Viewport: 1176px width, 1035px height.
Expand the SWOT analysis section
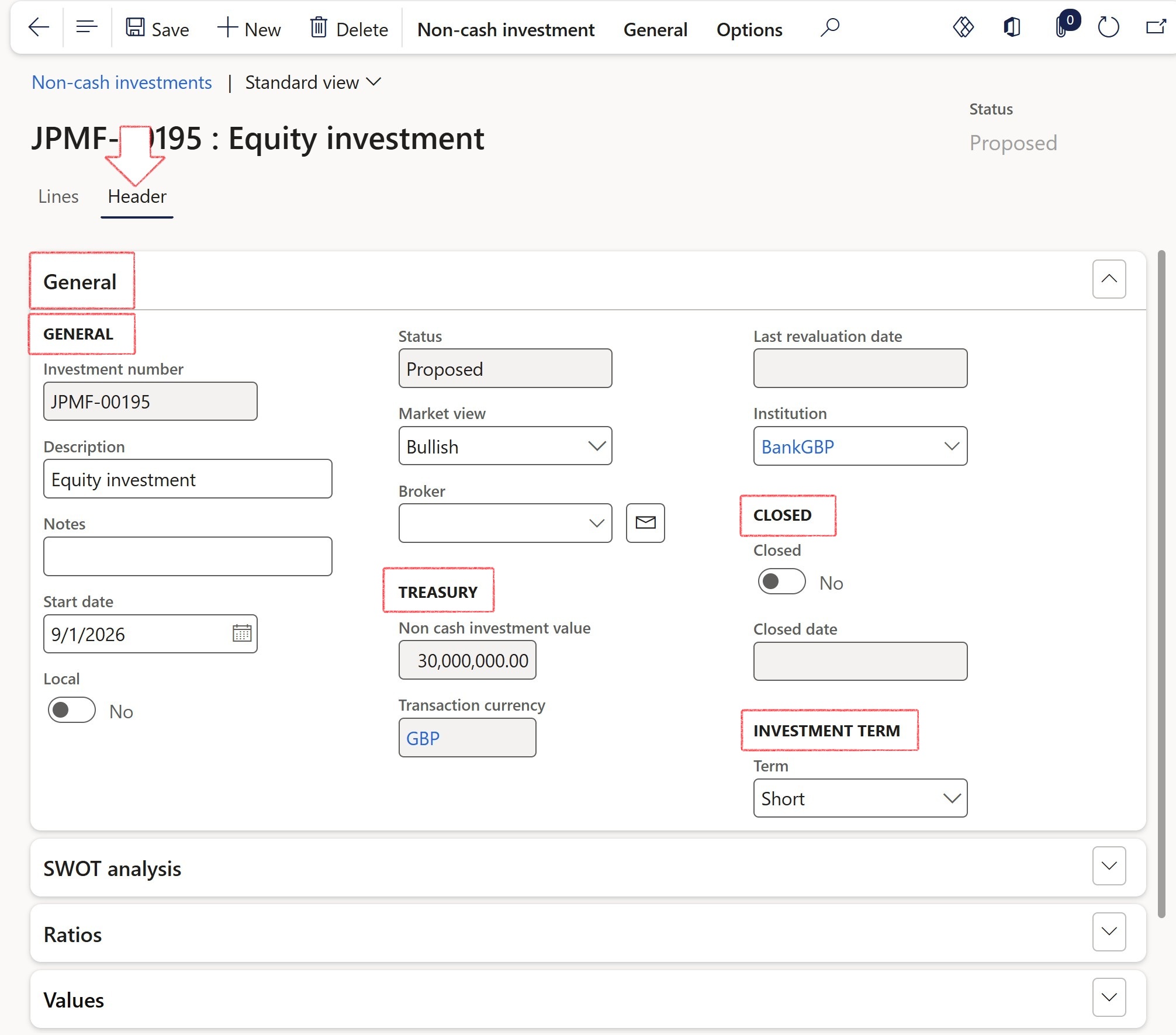(x=1109, y=866)
